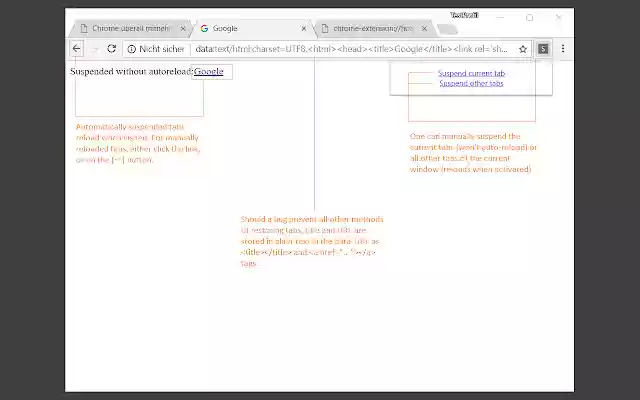Go back using the browser back arrow
This screenshot has height=400, width=640.
pos(76,49)
